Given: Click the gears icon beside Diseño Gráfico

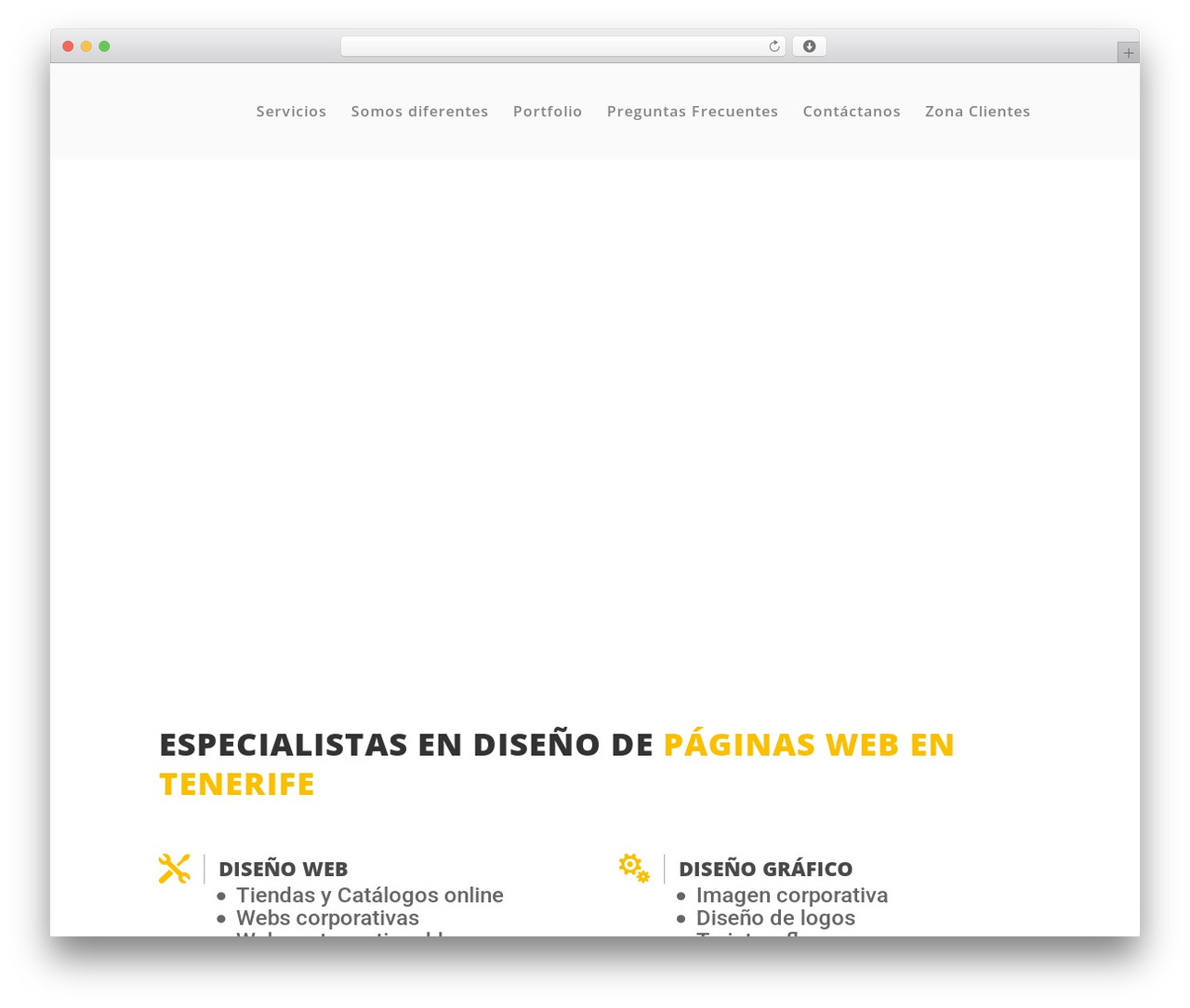Looking at the screenshot, I should point(634,868).
